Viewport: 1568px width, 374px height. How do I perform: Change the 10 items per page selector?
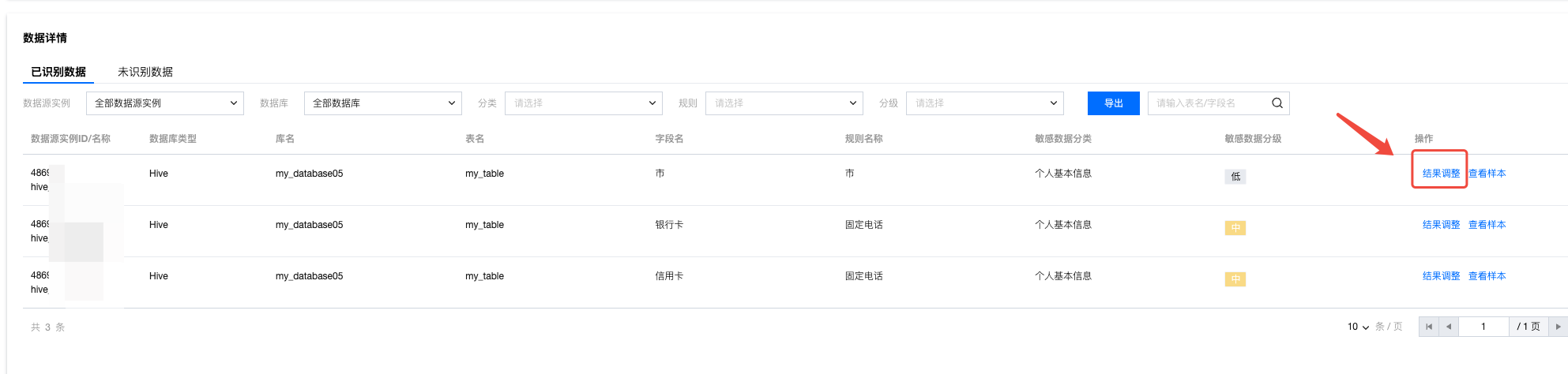click(x=1358, y=327)
